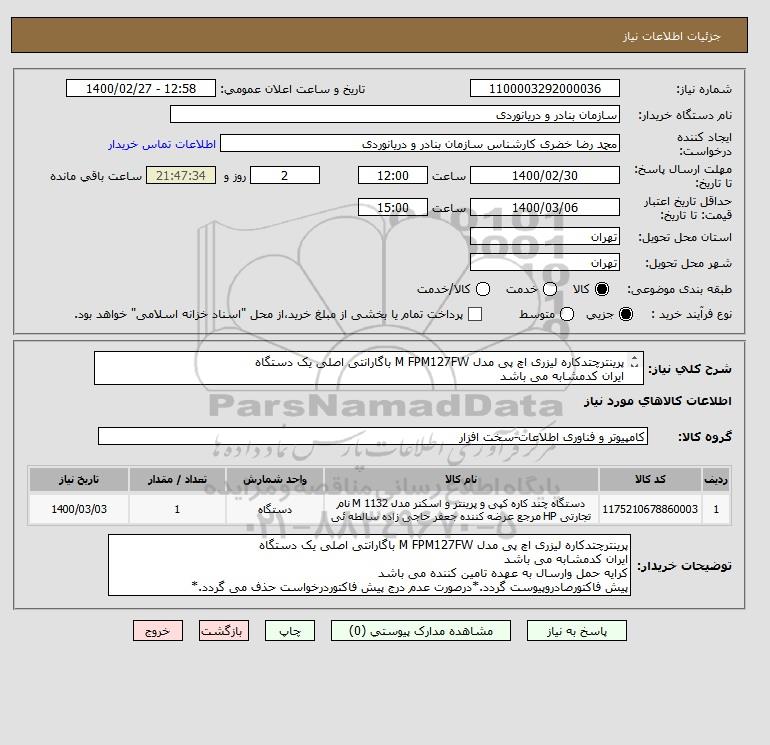
Task: Click the گروه کالا field
Action: click(373, 436)
